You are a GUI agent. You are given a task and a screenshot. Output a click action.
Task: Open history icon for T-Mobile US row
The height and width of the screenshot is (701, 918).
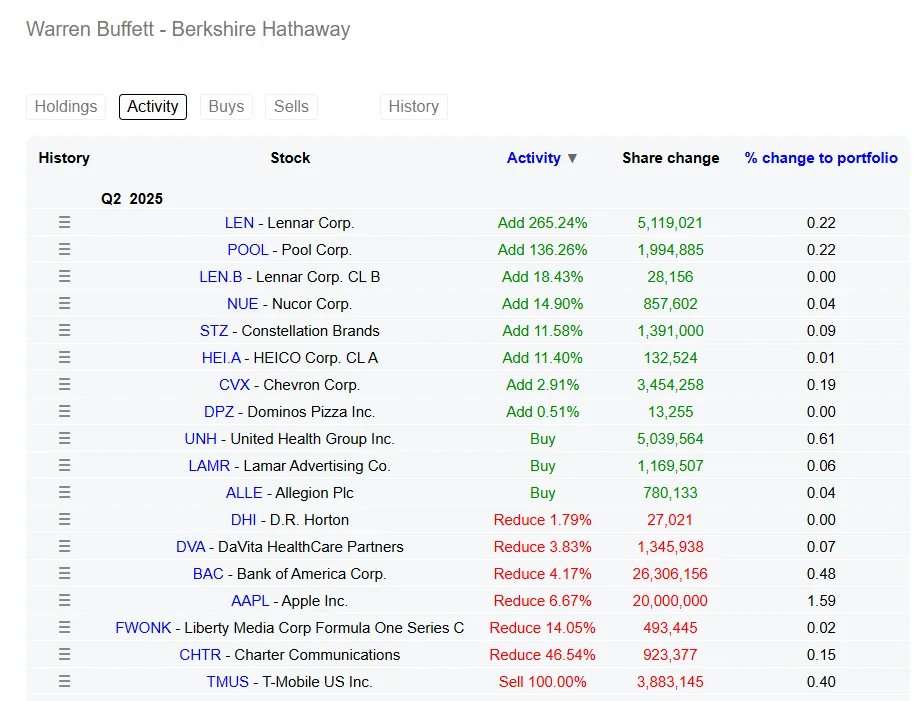pos(64,681)
